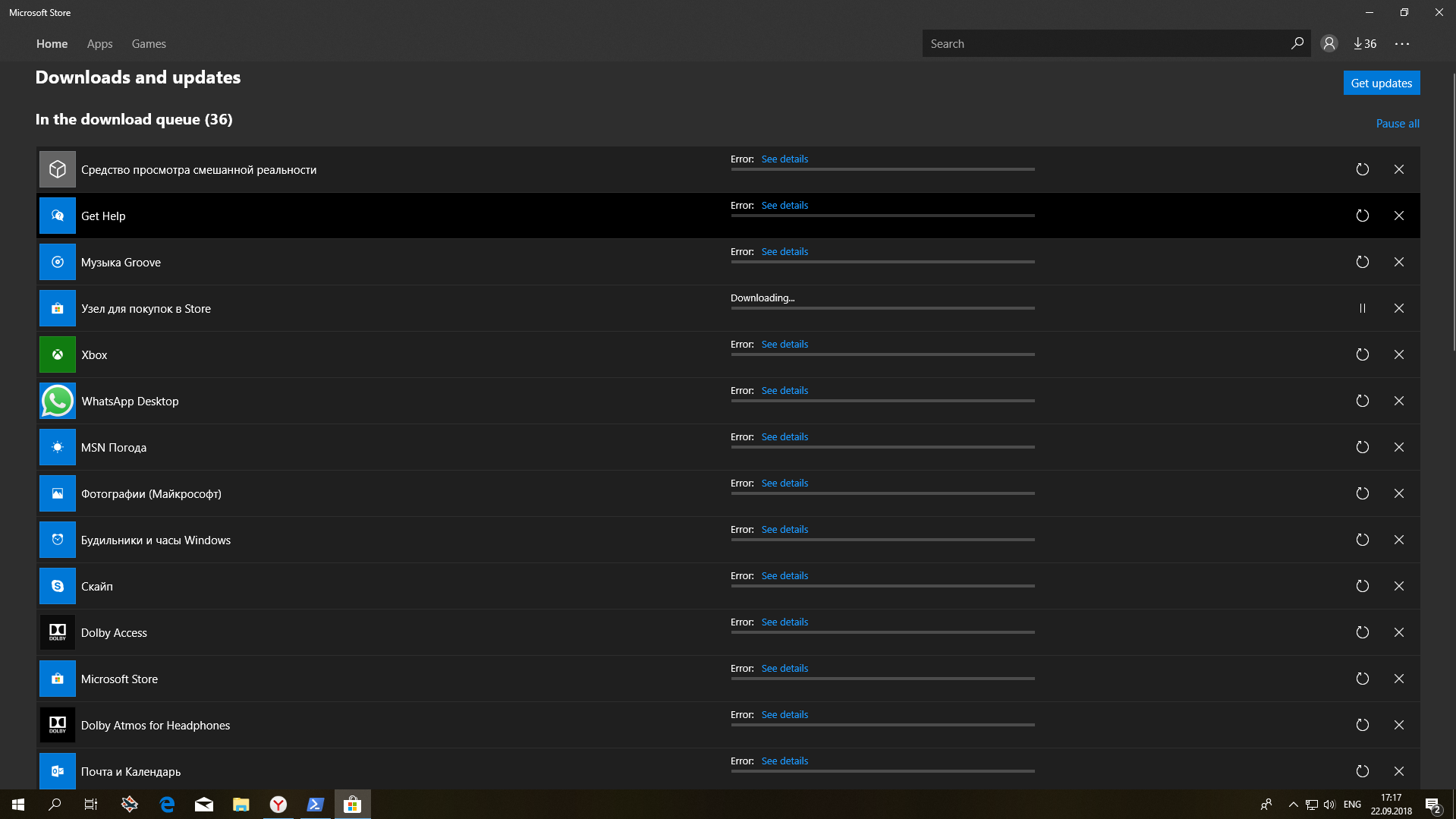Screen dimensions: 1456x819
Task: Retry download for Dolby Atmos for Headphones
Action: tap(1362, 725)
